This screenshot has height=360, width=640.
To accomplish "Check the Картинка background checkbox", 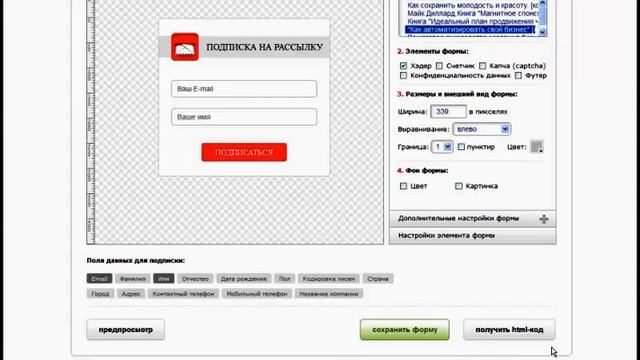I will 459,186.
